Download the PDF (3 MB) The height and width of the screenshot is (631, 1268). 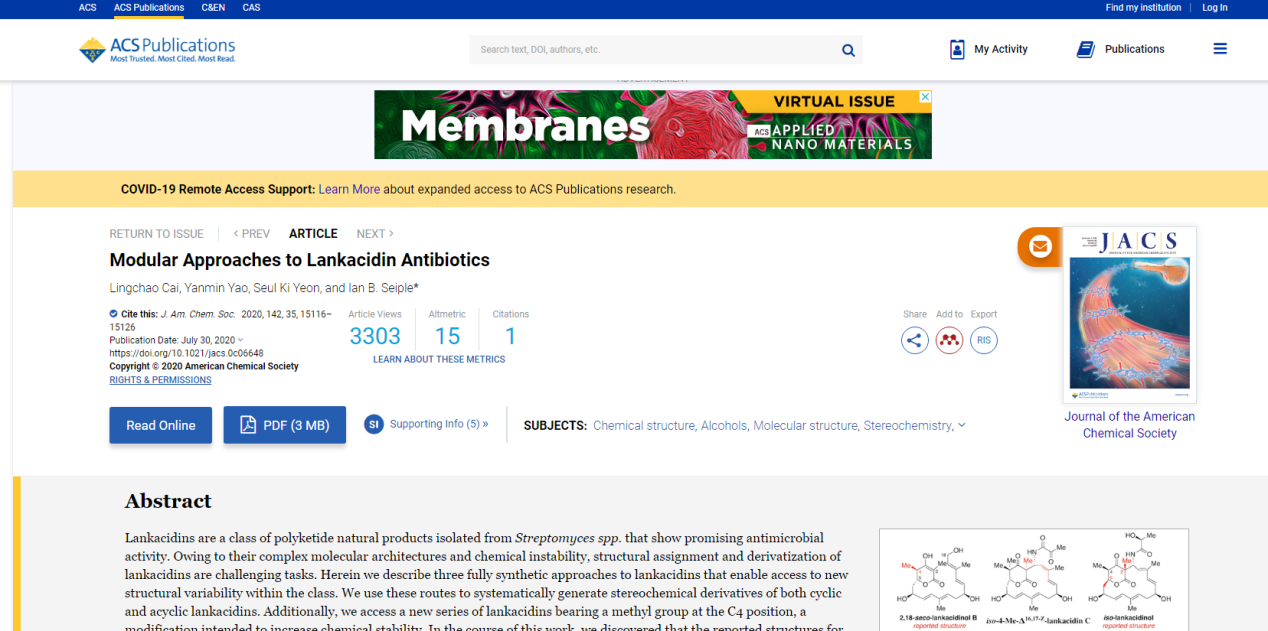tap(284, 425)
